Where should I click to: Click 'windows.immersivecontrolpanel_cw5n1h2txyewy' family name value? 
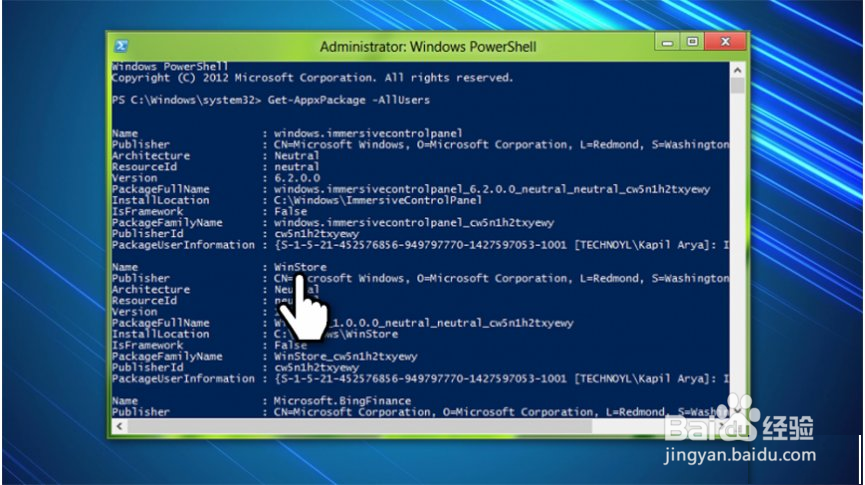click(414, 223)
